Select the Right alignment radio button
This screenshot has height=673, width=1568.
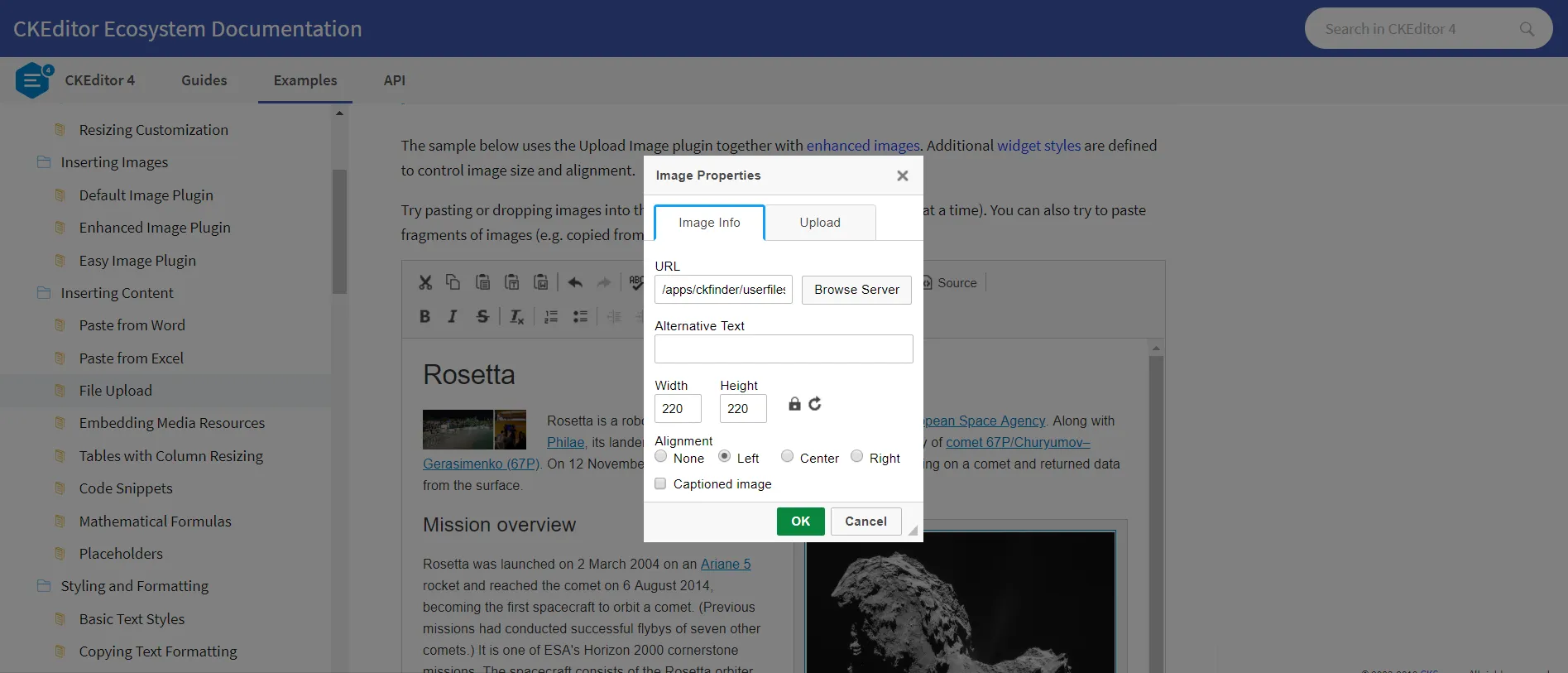[x=856, y=456]
